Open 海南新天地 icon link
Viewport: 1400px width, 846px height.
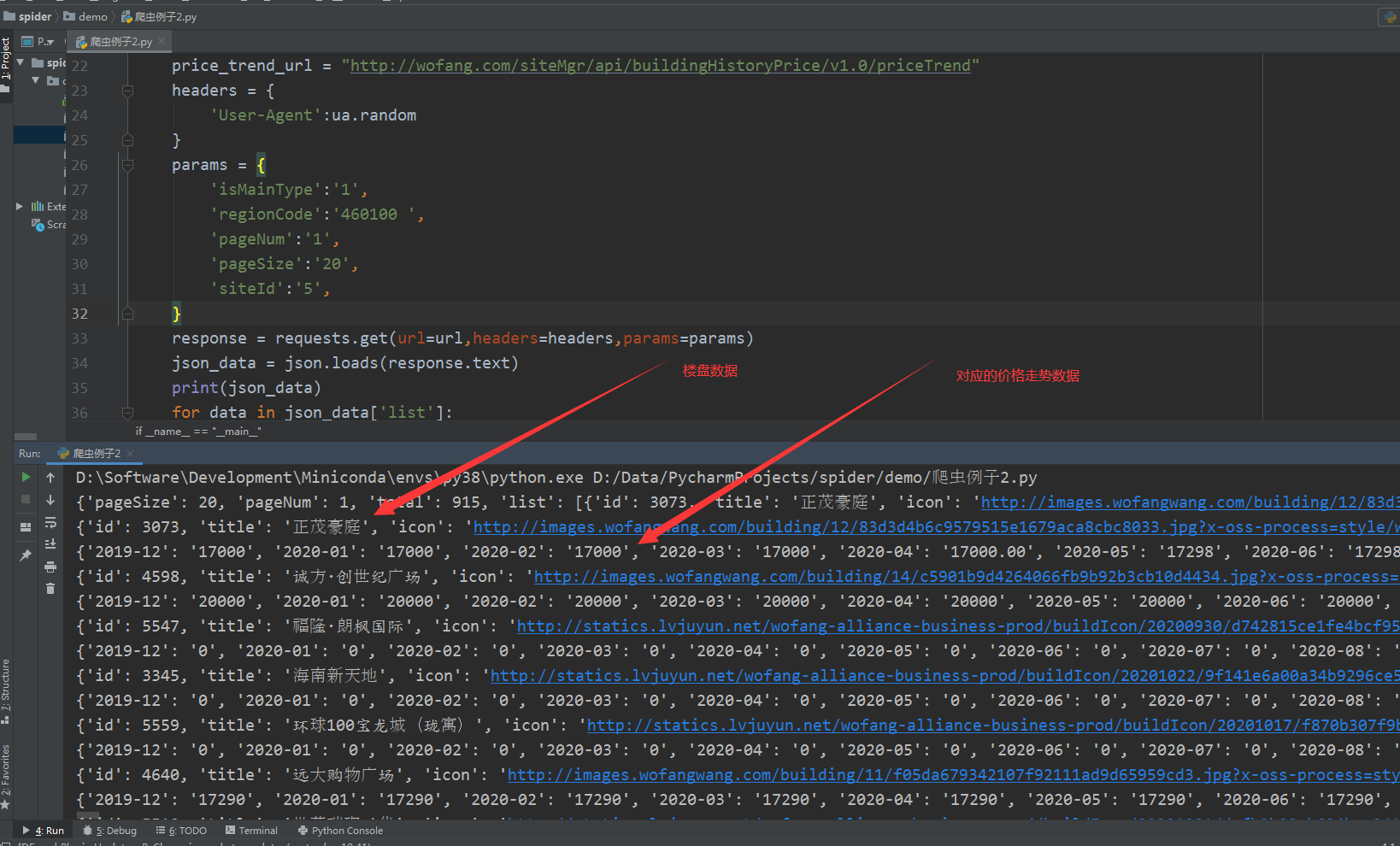click(x=944, y=676)
